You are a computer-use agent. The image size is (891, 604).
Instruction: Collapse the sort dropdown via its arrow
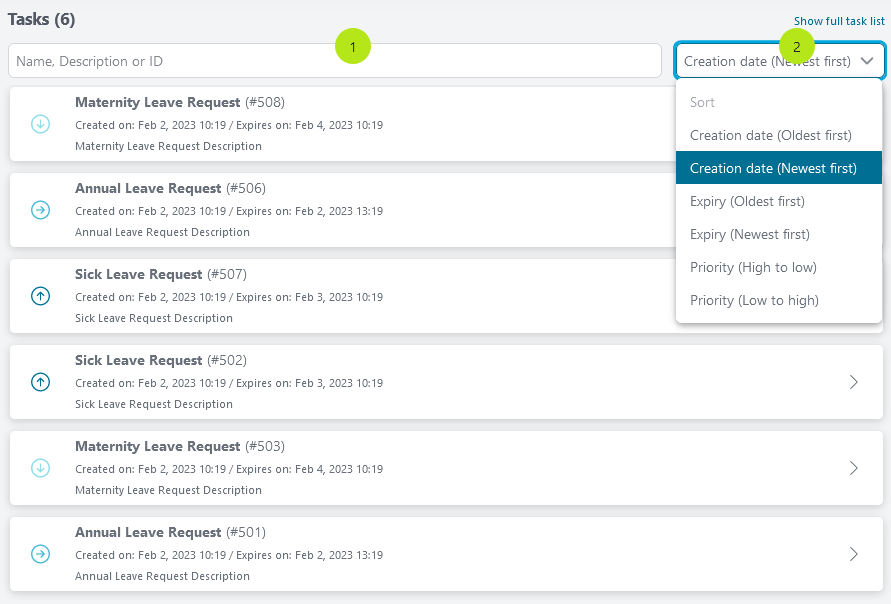pos(867,61)
